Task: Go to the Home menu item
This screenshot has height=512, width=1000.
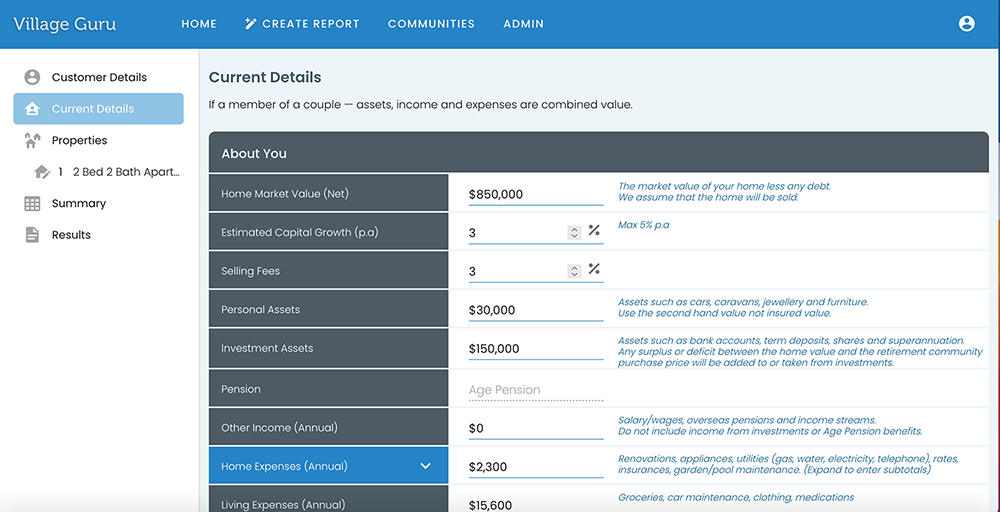Action: [199, 24]
